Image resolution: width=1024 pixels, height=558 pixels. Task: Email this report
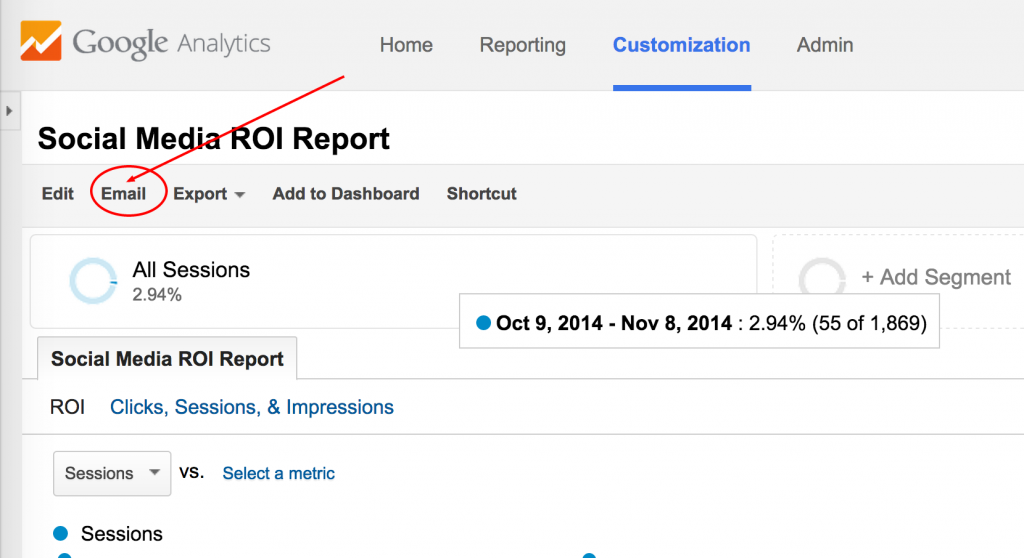(x=123, y=193)
